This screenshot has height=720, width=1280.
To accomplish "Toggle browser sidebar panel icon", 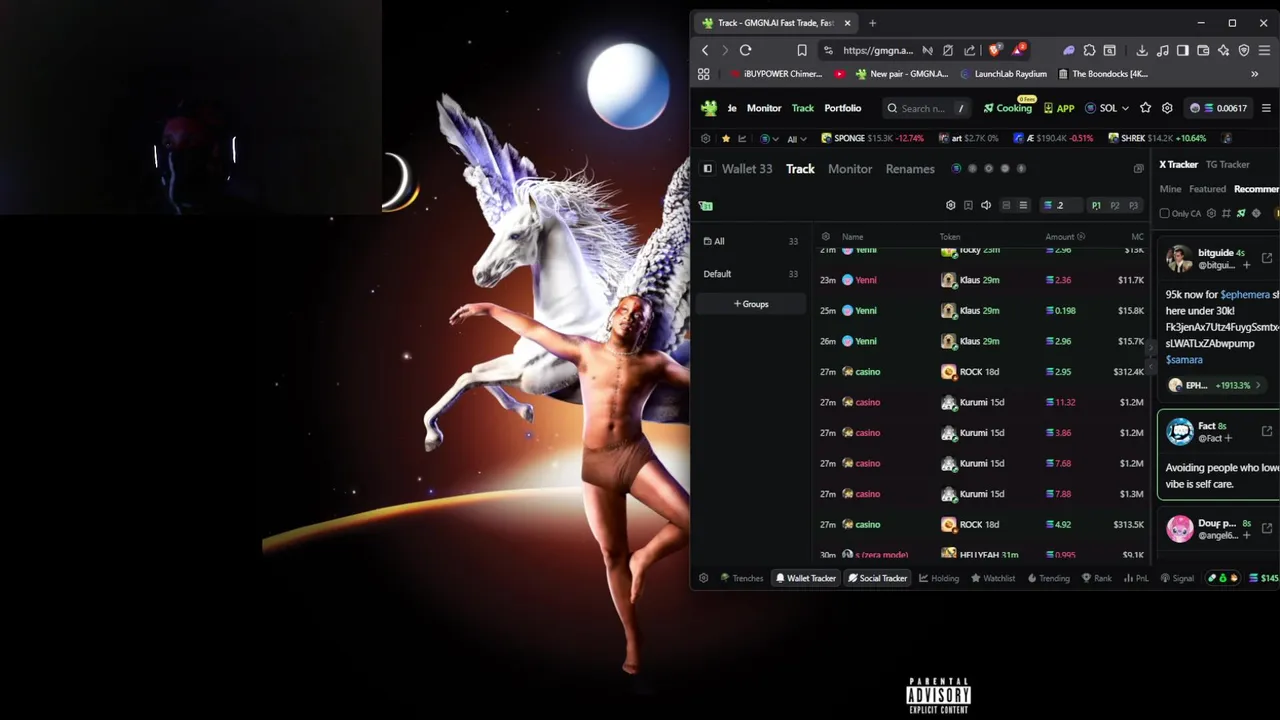I will tap(1183, 50).
